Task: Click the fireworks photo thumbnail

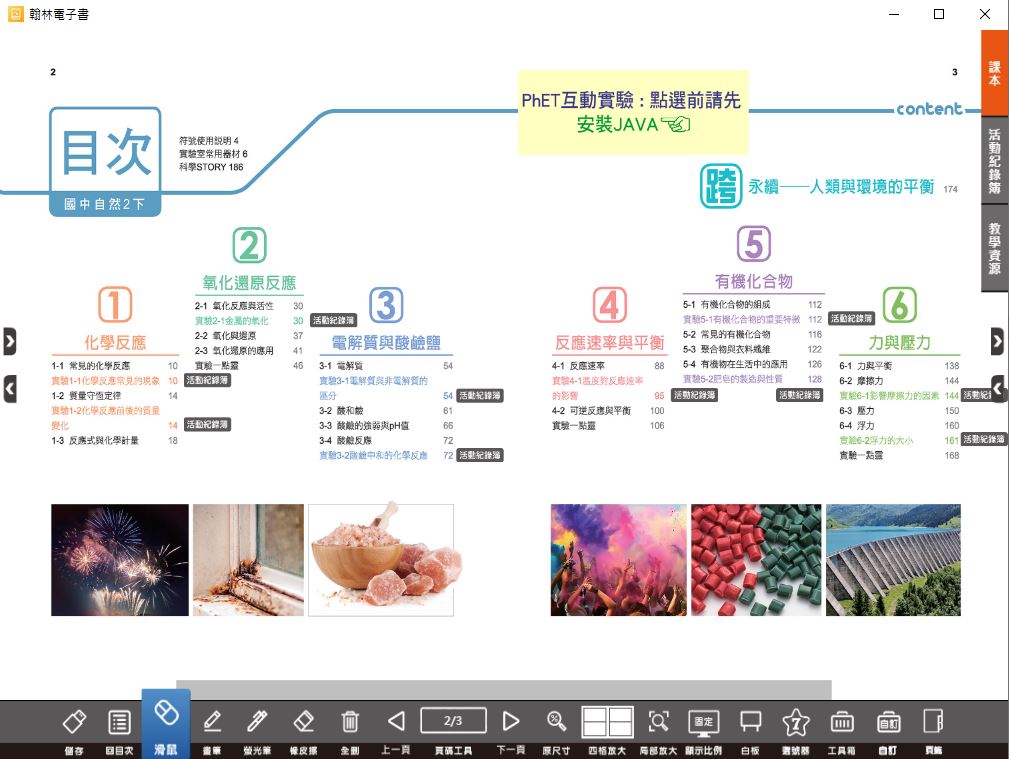Action: [x=120, y=559]
